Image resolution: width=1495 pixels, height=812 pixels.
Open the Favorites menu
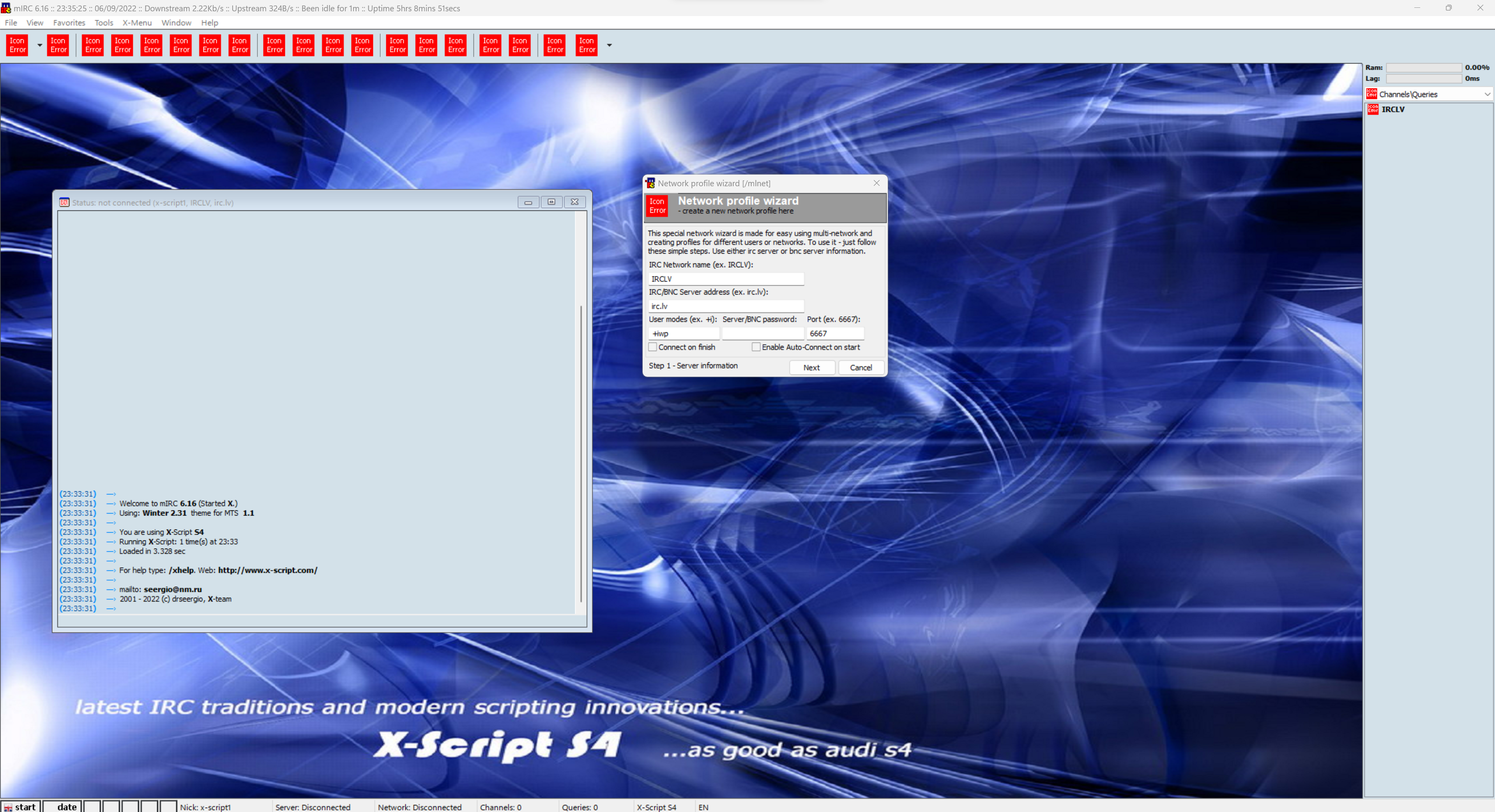tap(69, 23)
